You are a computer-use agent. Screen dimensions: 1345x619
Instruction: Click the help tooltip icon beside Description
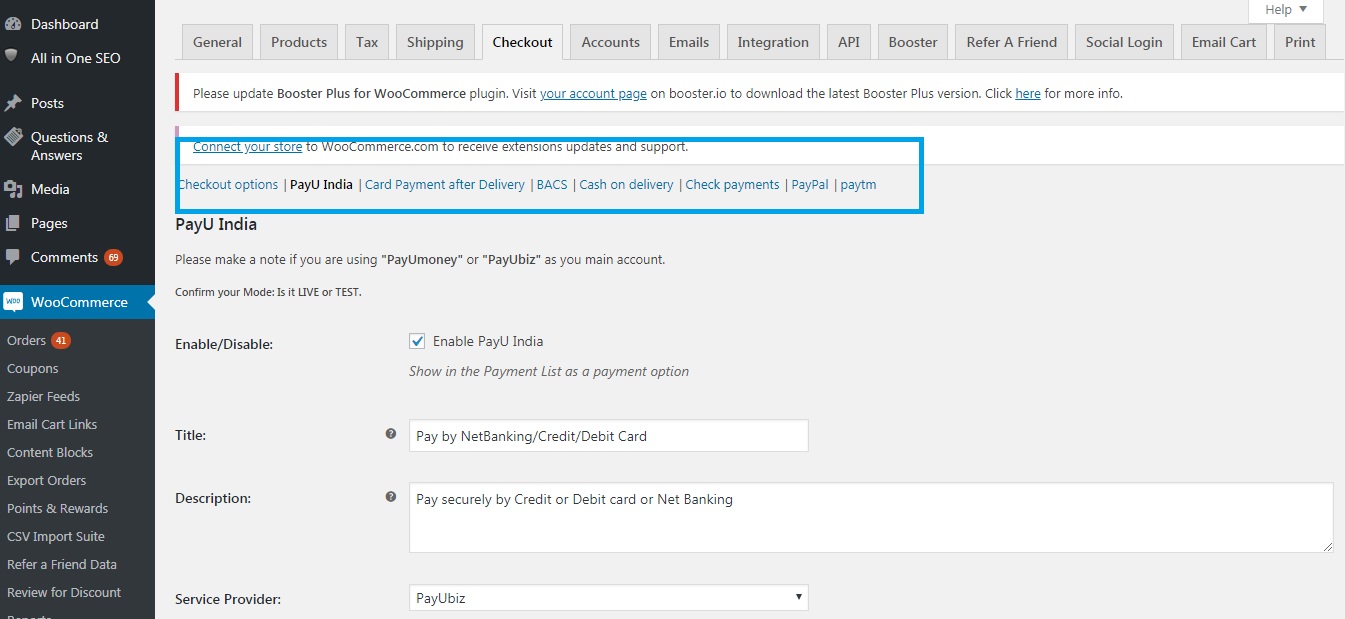click(391, 496)
